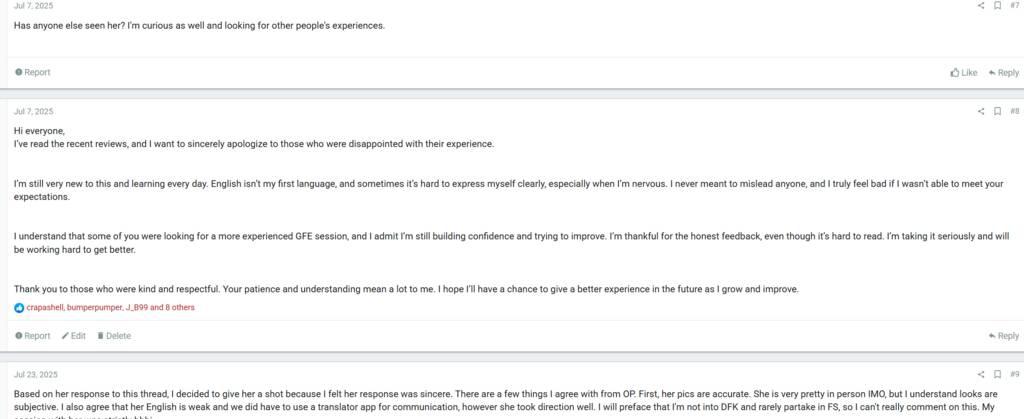Click the Jul 23, 2025 post date
1024x419 pixels.
tap(35, 375)
